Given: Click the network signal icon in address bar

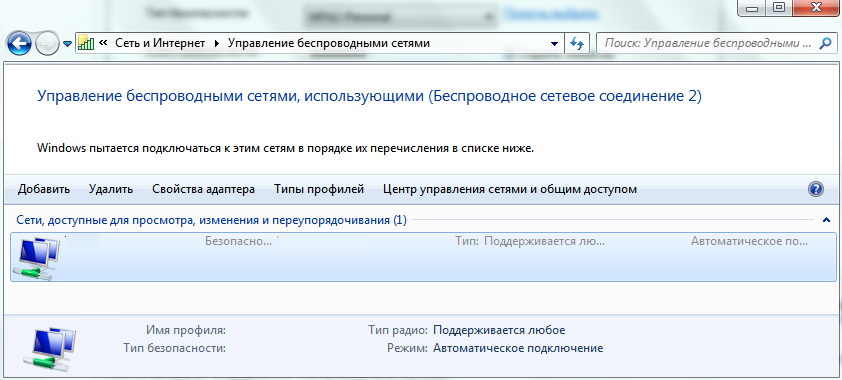Looking at the screenshot, I should [x=86, y=43].
